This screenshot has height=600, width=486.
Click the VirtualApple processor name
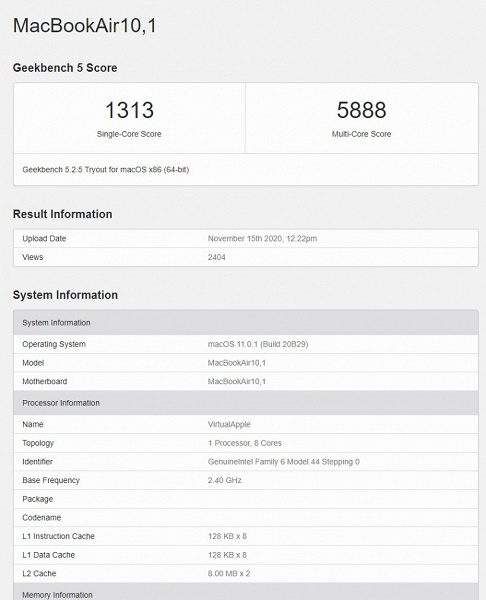229,424
